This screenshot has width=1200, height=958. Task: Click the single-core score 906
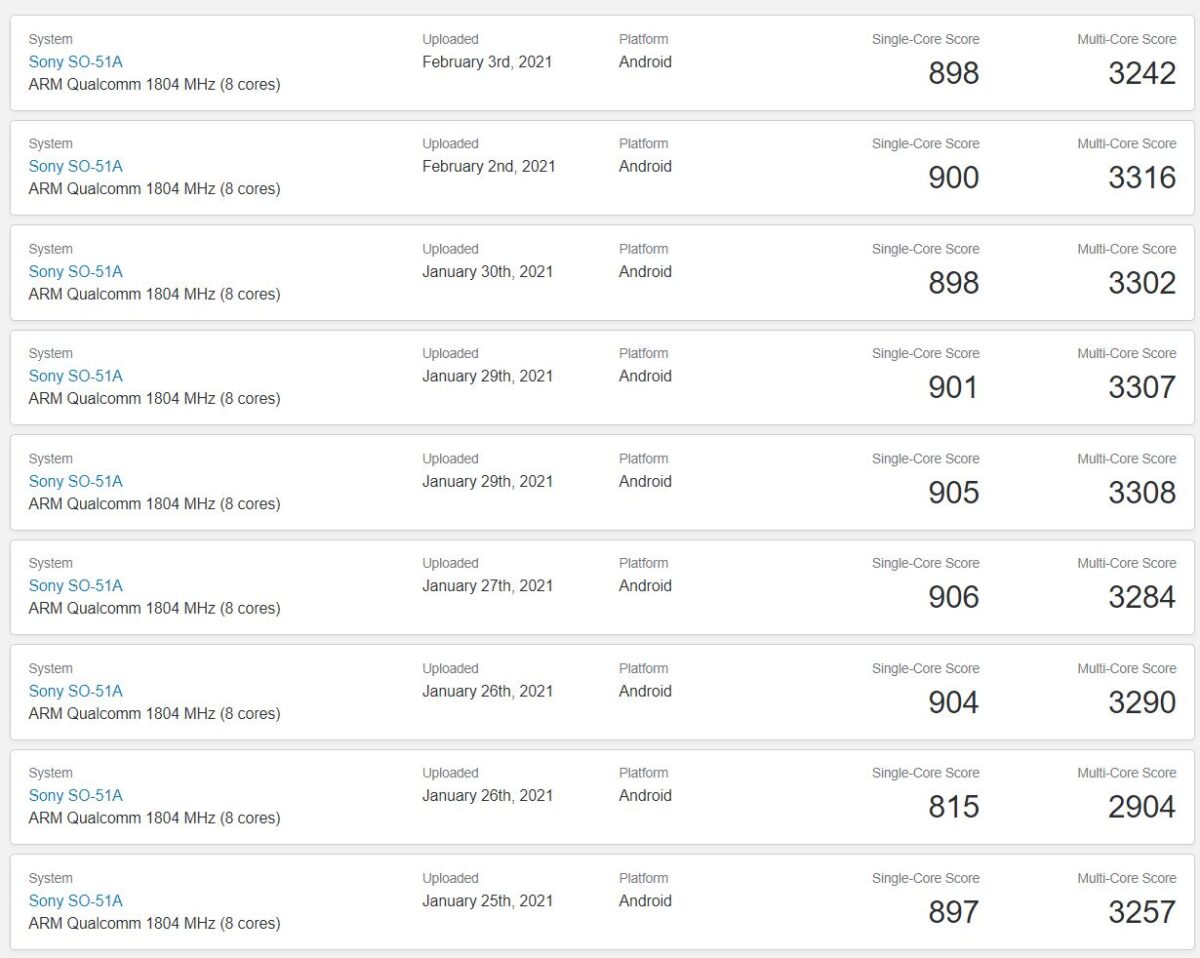954,597
